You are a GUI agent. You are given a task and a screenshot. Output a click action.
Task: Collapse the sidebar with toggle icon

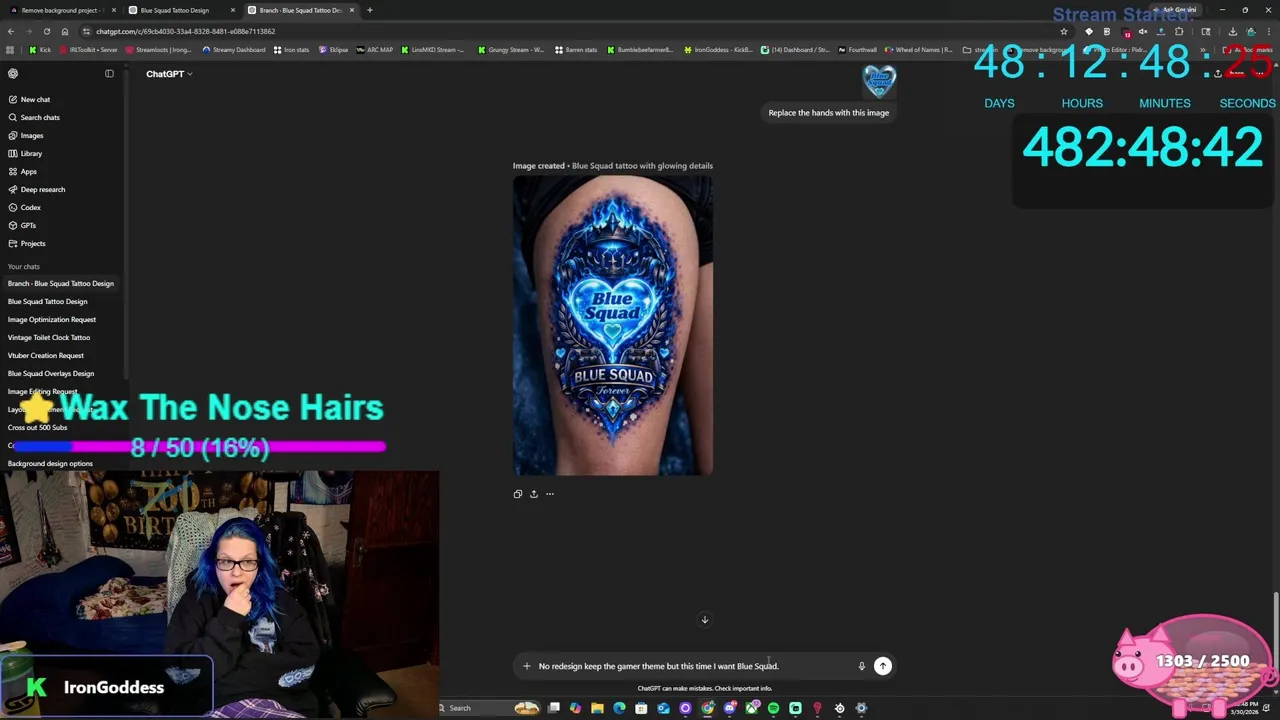(109, 73)
